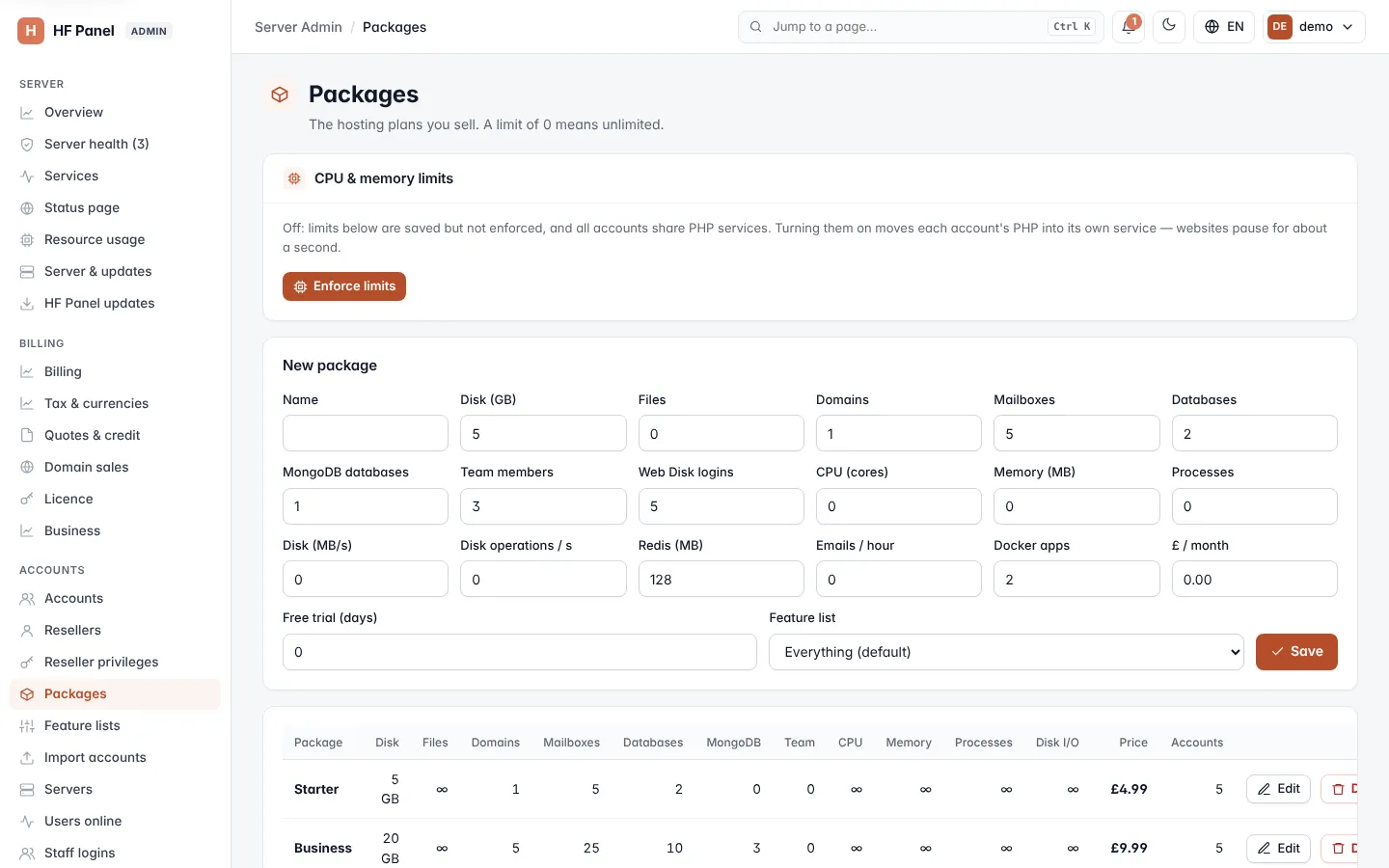The width and height of the screenshot is (1389, 868).
Task: Click the Quotes & credit document icon
Action: click(x=27, y=436)
